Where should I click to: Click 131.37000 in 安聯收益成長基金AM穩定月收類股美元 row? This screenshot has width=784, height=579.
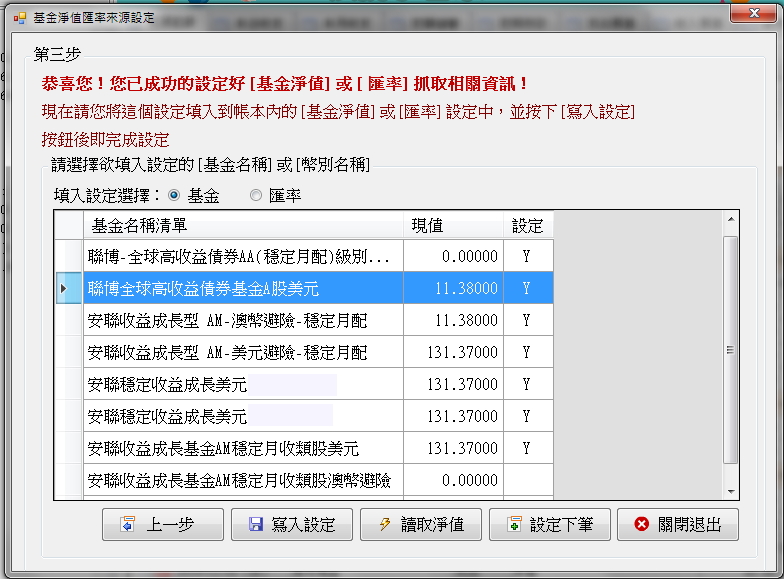pyautogui.click(x=453, y=448)
